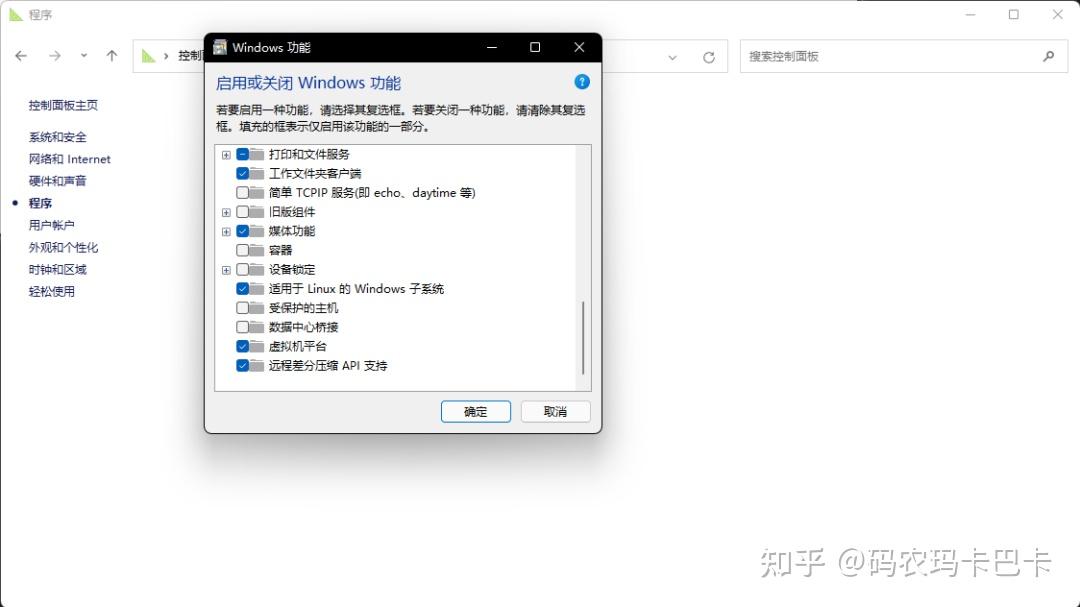Viewport: 1080px width, 607px height.
Task: Open address bar history dropdown
Action: [672, 57]
